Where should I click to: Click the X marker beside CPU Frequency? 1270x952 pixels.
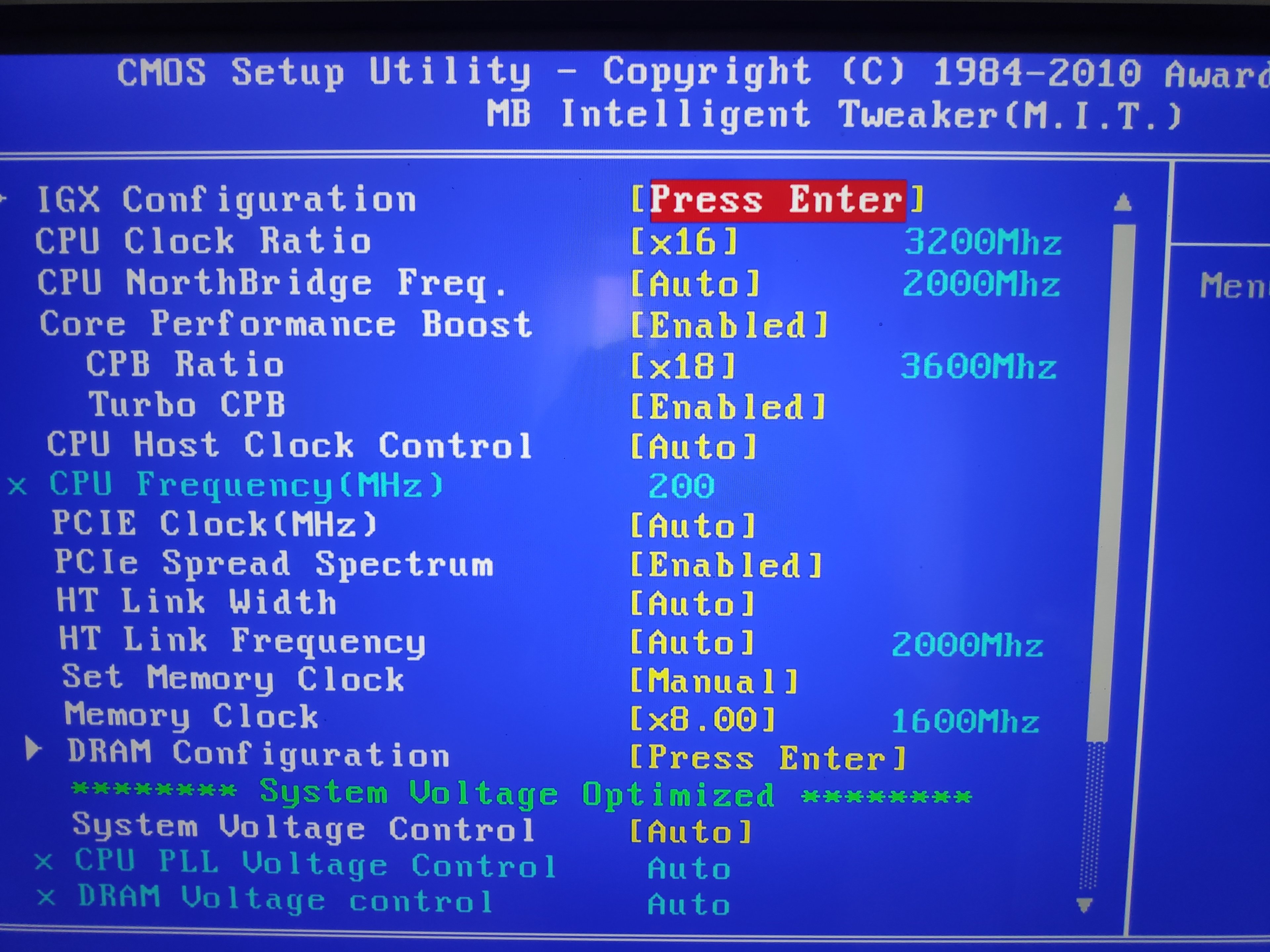(x=17, y=487)
